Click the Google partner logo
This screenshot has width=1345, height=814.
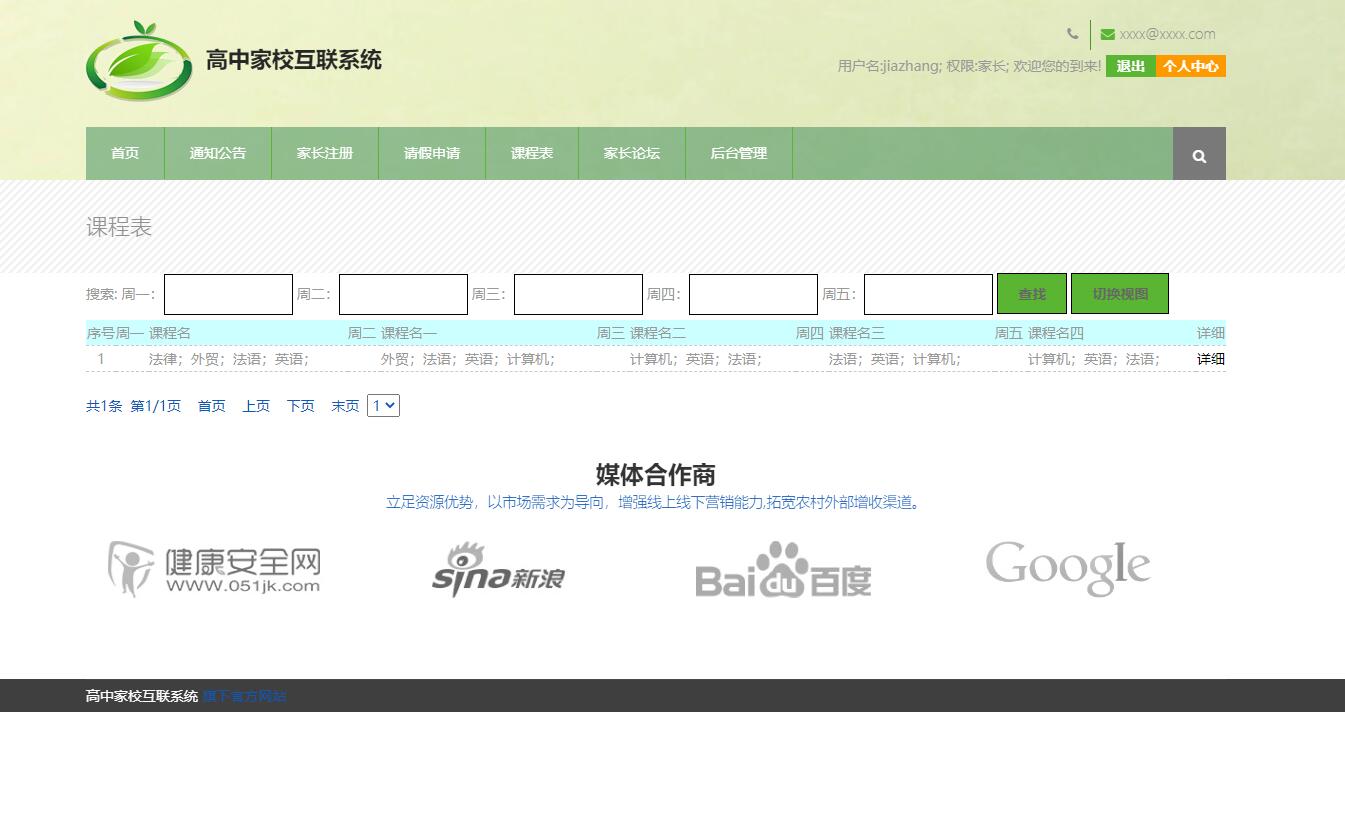click(1066, 566)
